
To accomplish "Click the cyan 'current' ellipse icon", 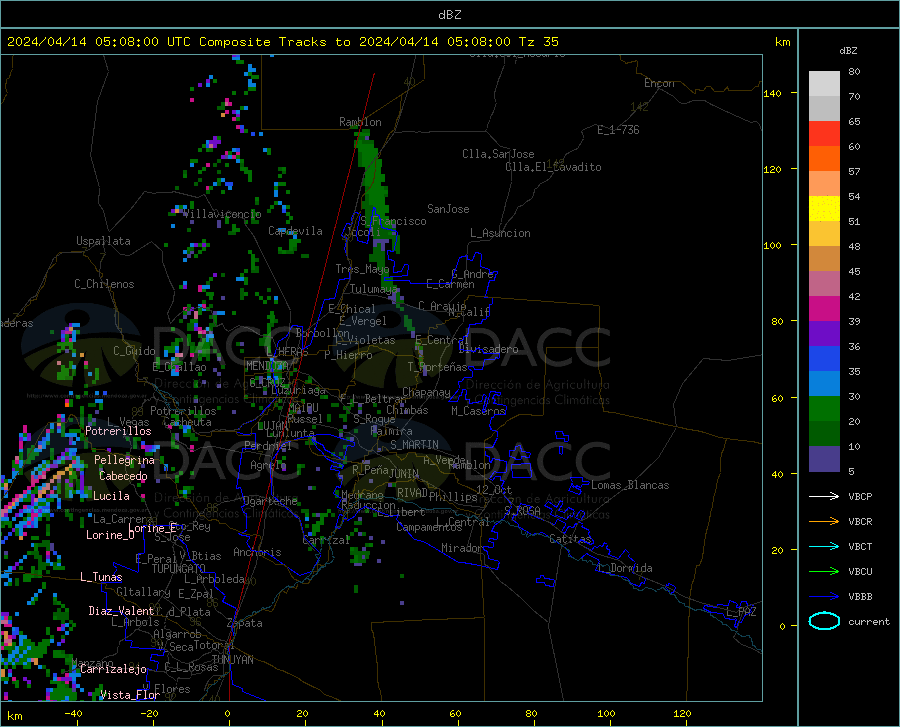I will pyautogui.click(x=824, y=621).
